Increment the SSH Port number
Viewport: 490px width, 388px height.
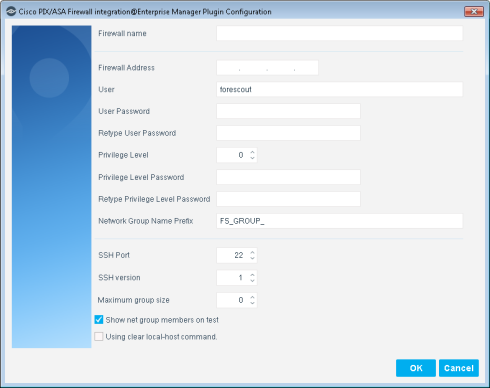tap(252, 252)
